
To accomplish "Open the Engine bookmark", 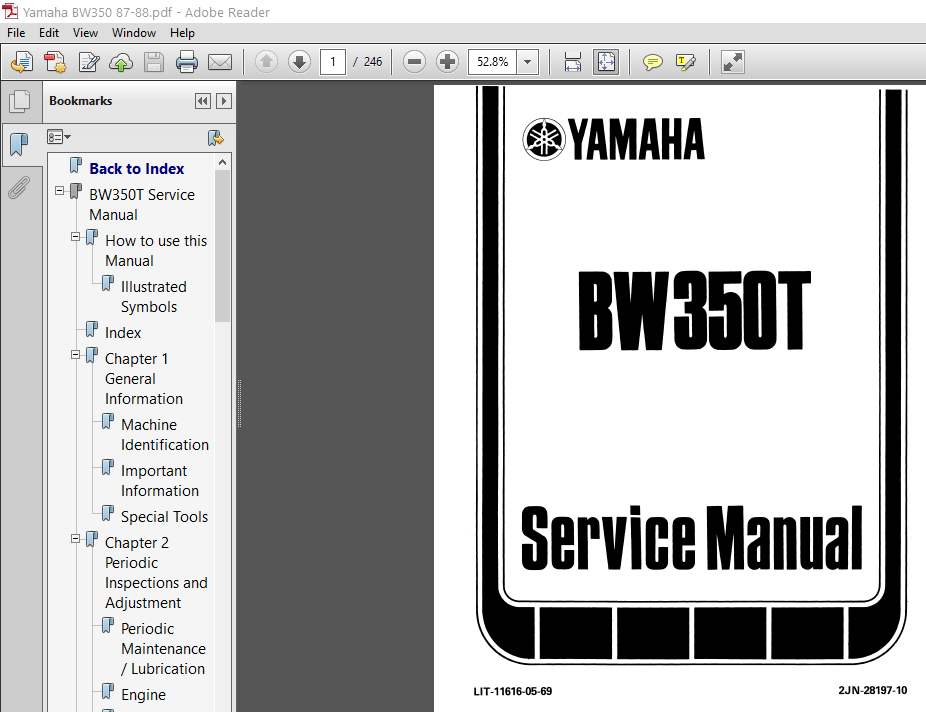I will tap(144, 695).
